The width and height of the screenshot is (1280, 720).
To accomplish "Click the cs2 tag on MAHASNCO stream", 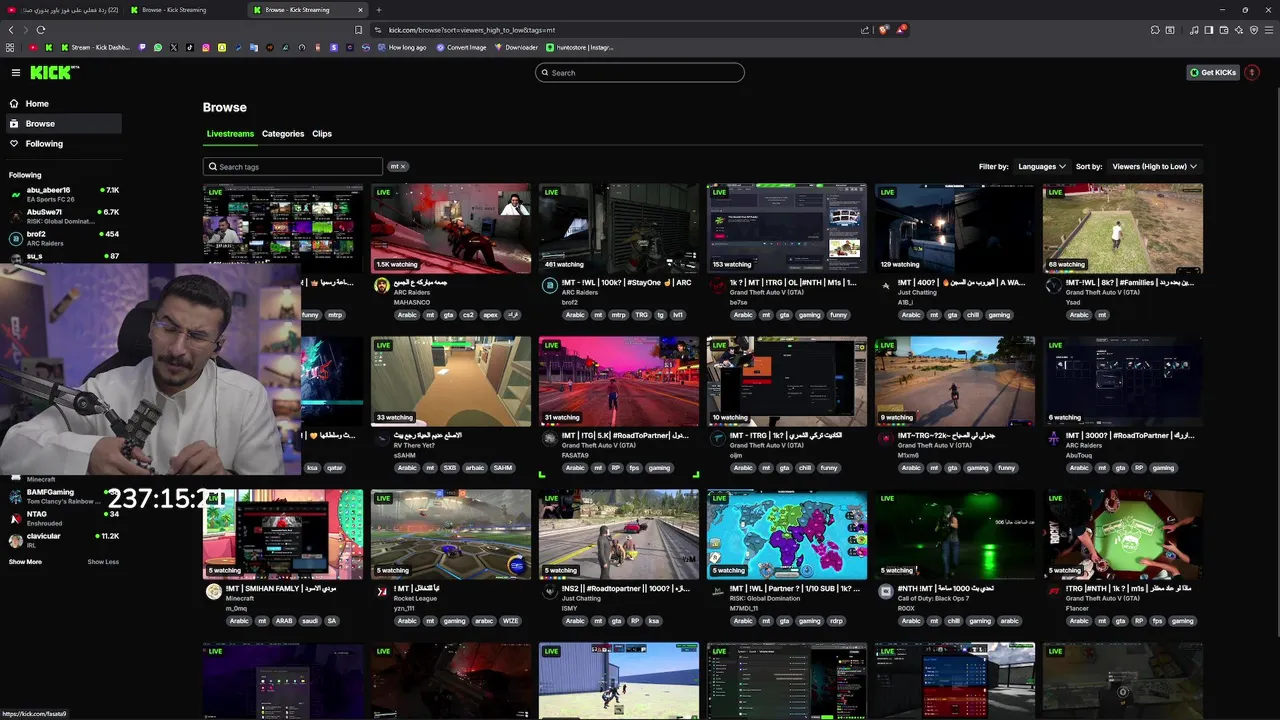I will click(468, 315).
